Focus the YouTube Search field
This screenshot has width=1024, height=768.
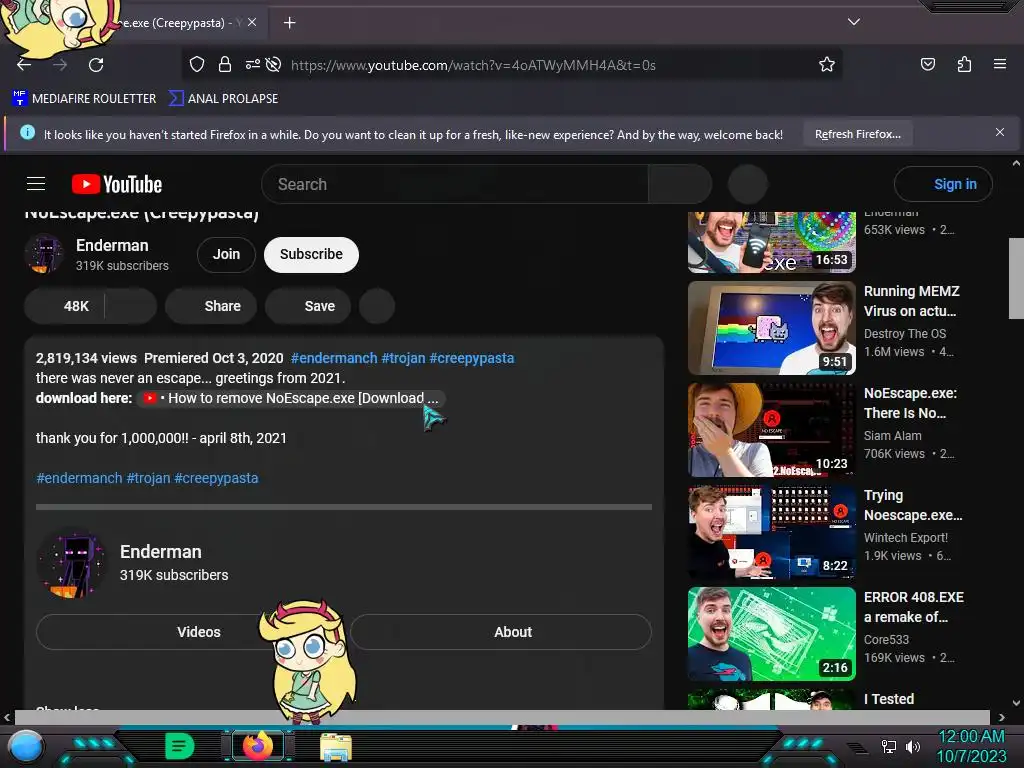point(455,184)
